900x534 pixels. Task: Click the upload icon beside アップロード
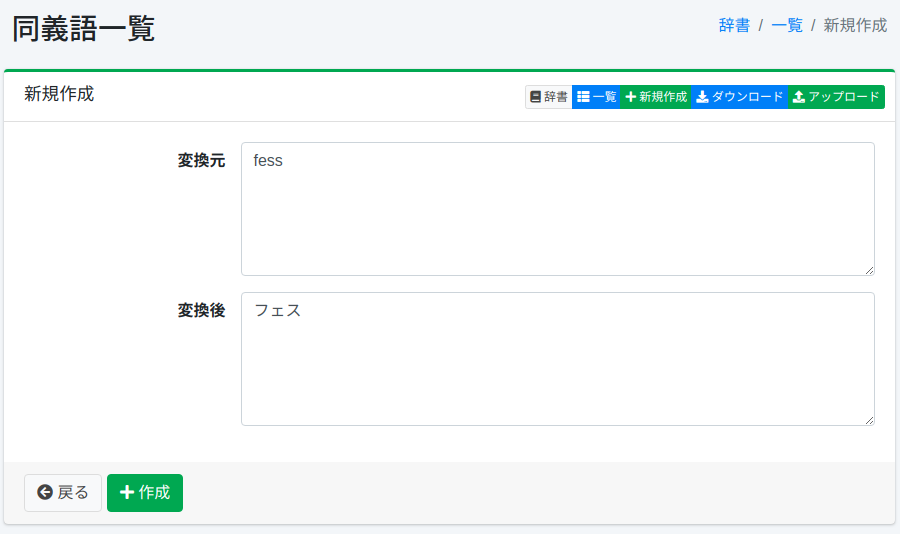pyautogui.click(x=798, y=97)
